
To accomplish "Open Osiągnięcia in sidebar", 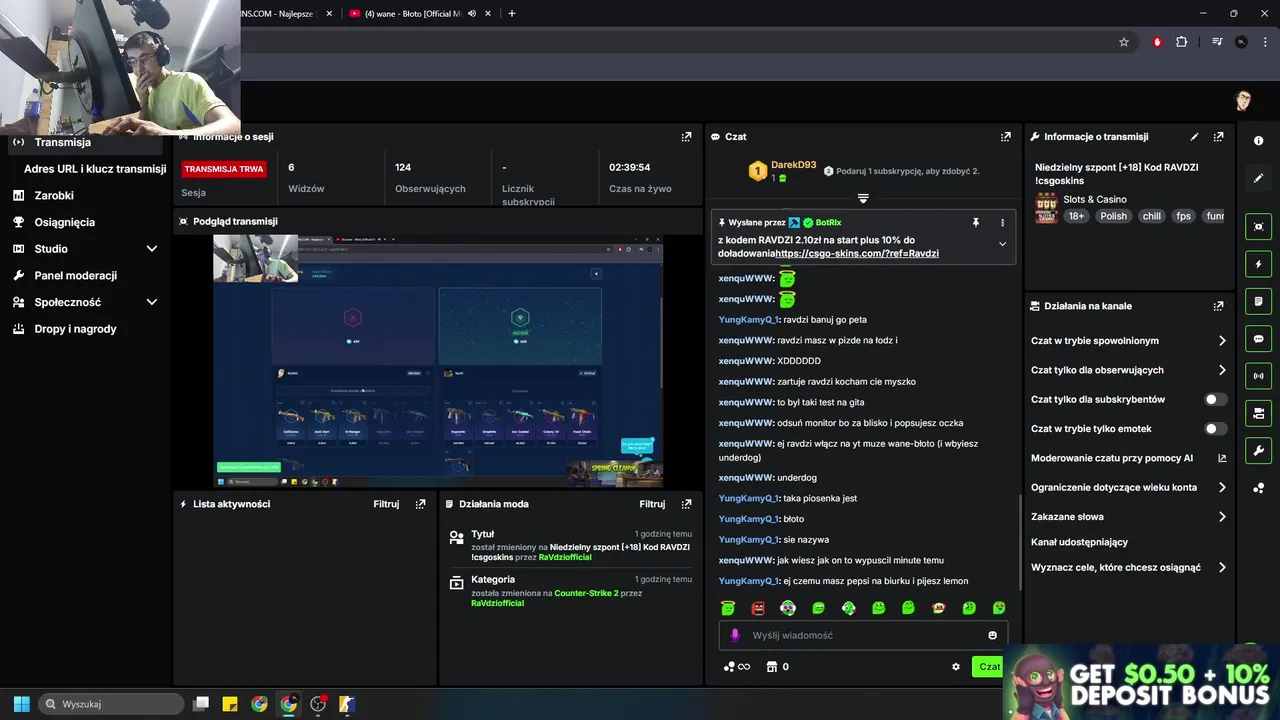I will tap(64, 222).
